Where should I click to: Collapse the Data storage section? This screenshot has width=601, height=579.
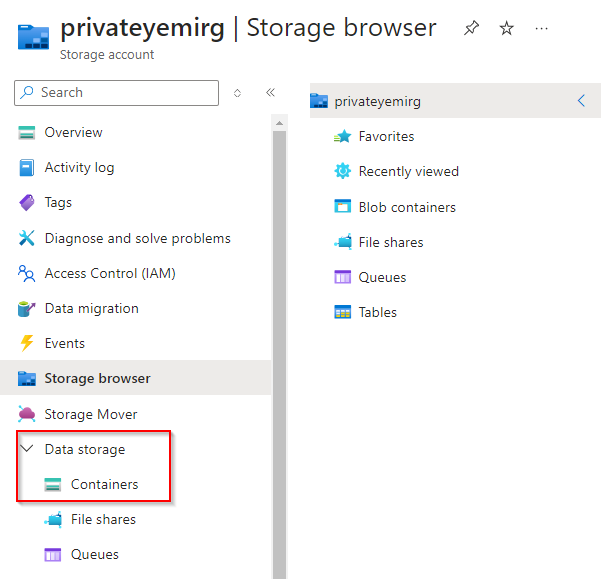(x=27, y=449)
